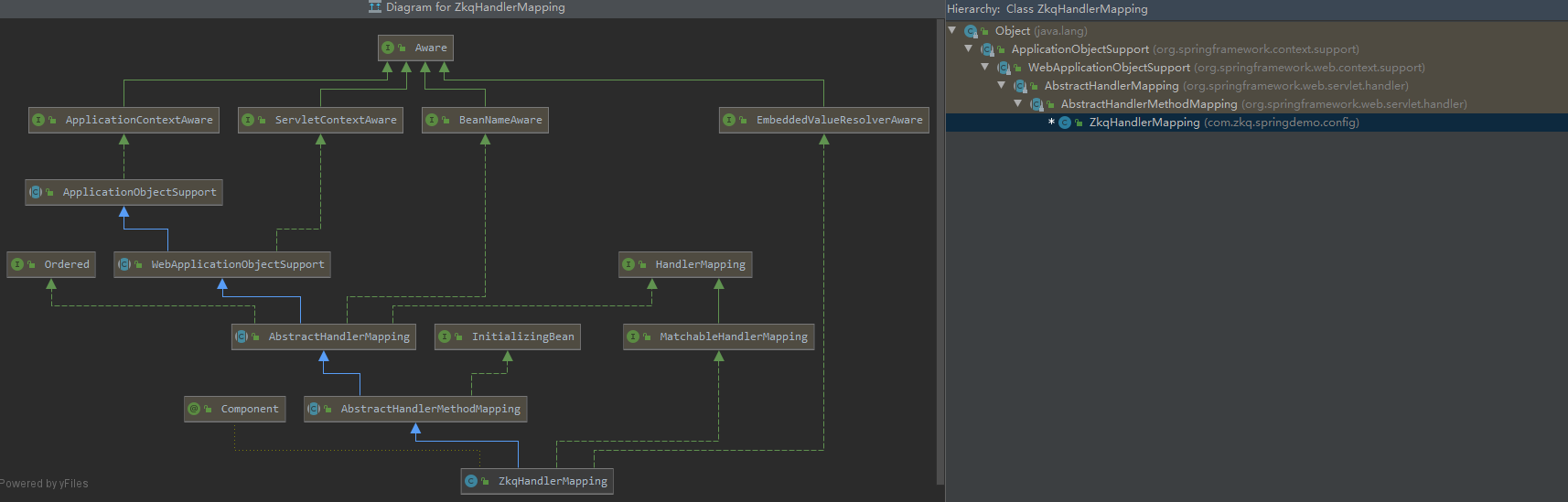Click class icon of AbstractHandlerMapping in hierarchy
The height and width of the screenshot is (502, 1568).
pyautogui.click(x=1021, y=86)
